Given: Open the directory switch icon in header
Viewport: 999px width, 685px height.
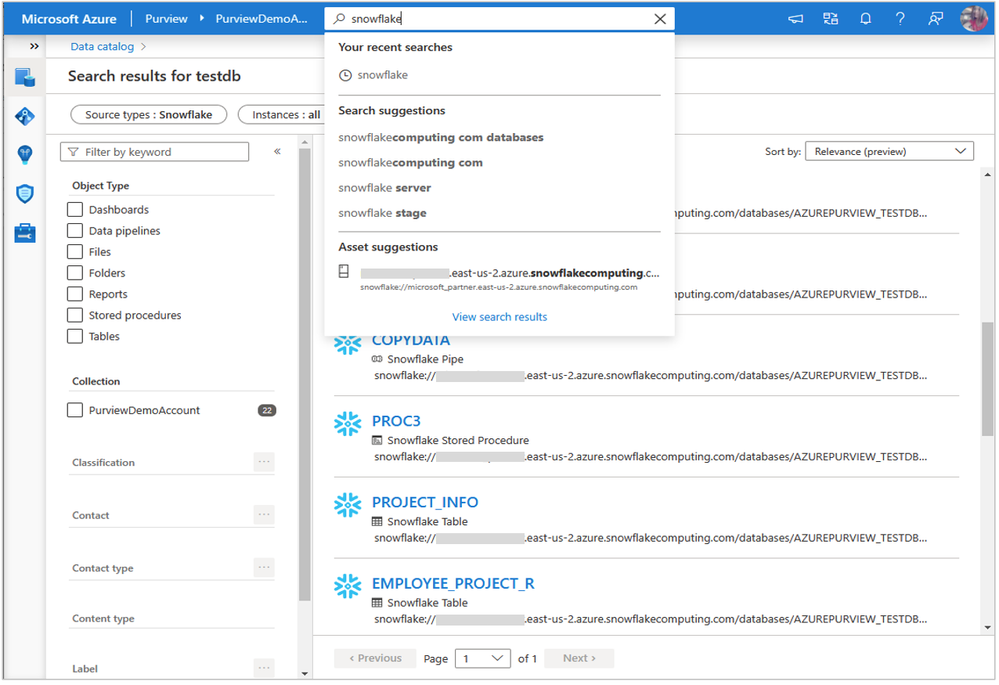Looking at the screenshot, I should [831, 19].
